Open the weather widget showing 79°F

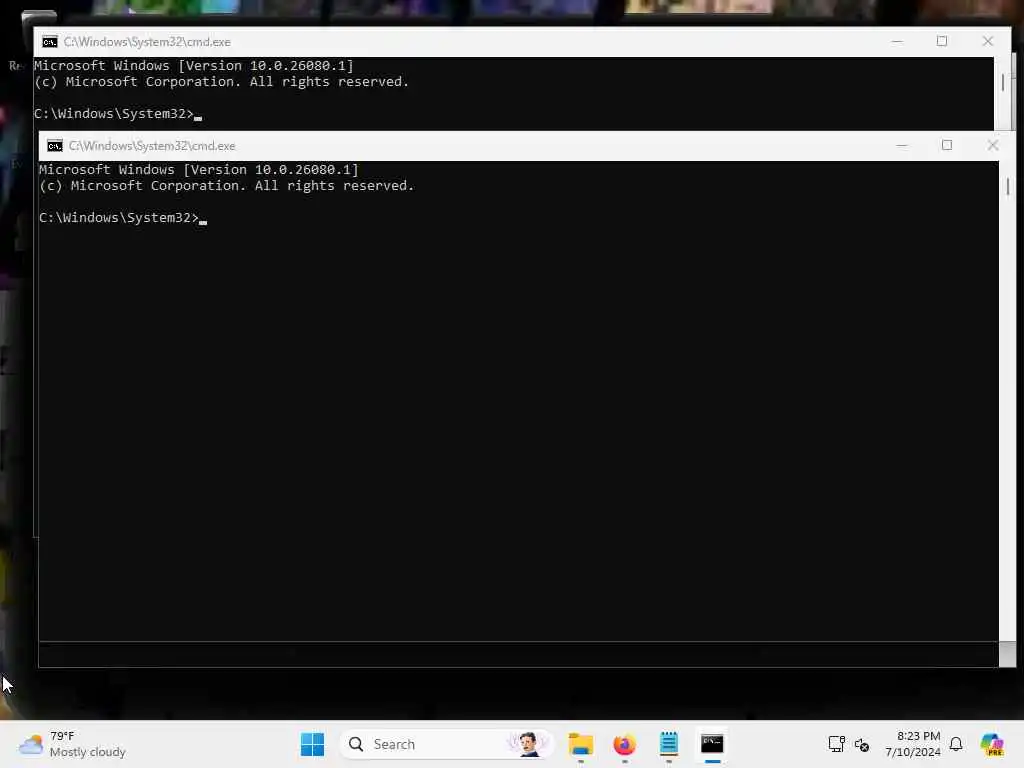pyautogui.click(x=72, y=744)
